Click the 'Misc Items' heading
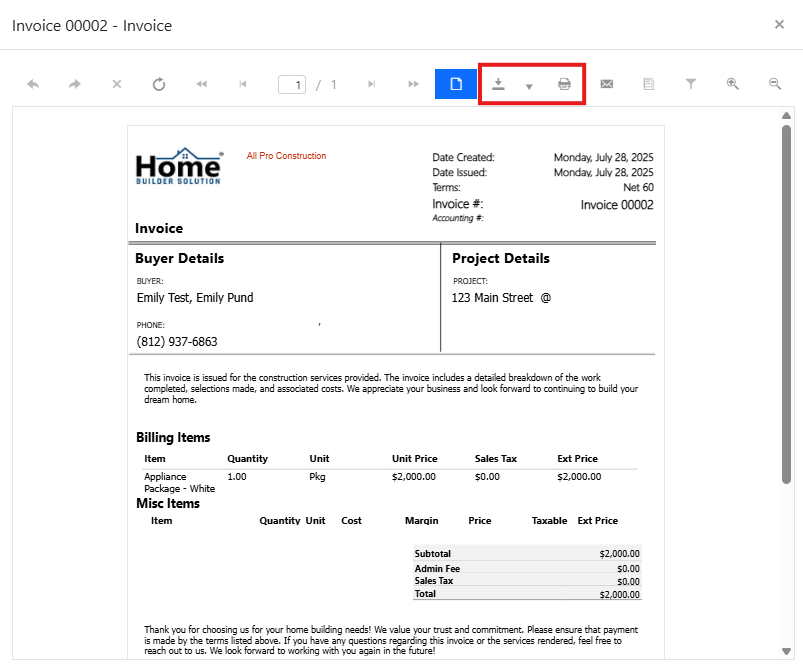Viewport: 803px width, 672px height. pyautogui.click(x=167, y=503)
